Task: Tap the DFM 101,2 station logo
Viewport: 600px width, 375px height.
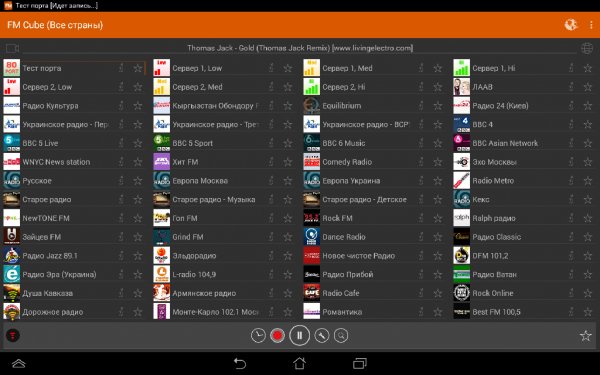Action: pyautogui.click(x=461, y=255)
